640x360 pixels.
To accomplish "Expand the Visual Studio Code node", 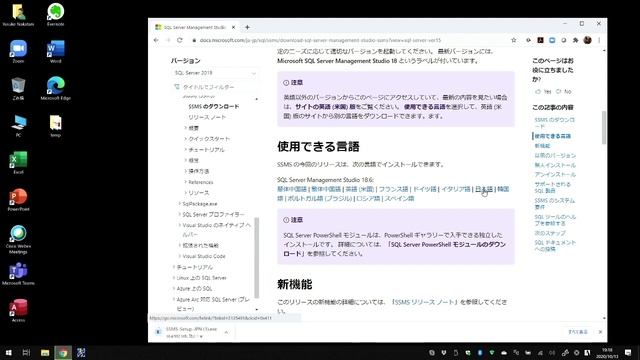I will pos(180,256).
